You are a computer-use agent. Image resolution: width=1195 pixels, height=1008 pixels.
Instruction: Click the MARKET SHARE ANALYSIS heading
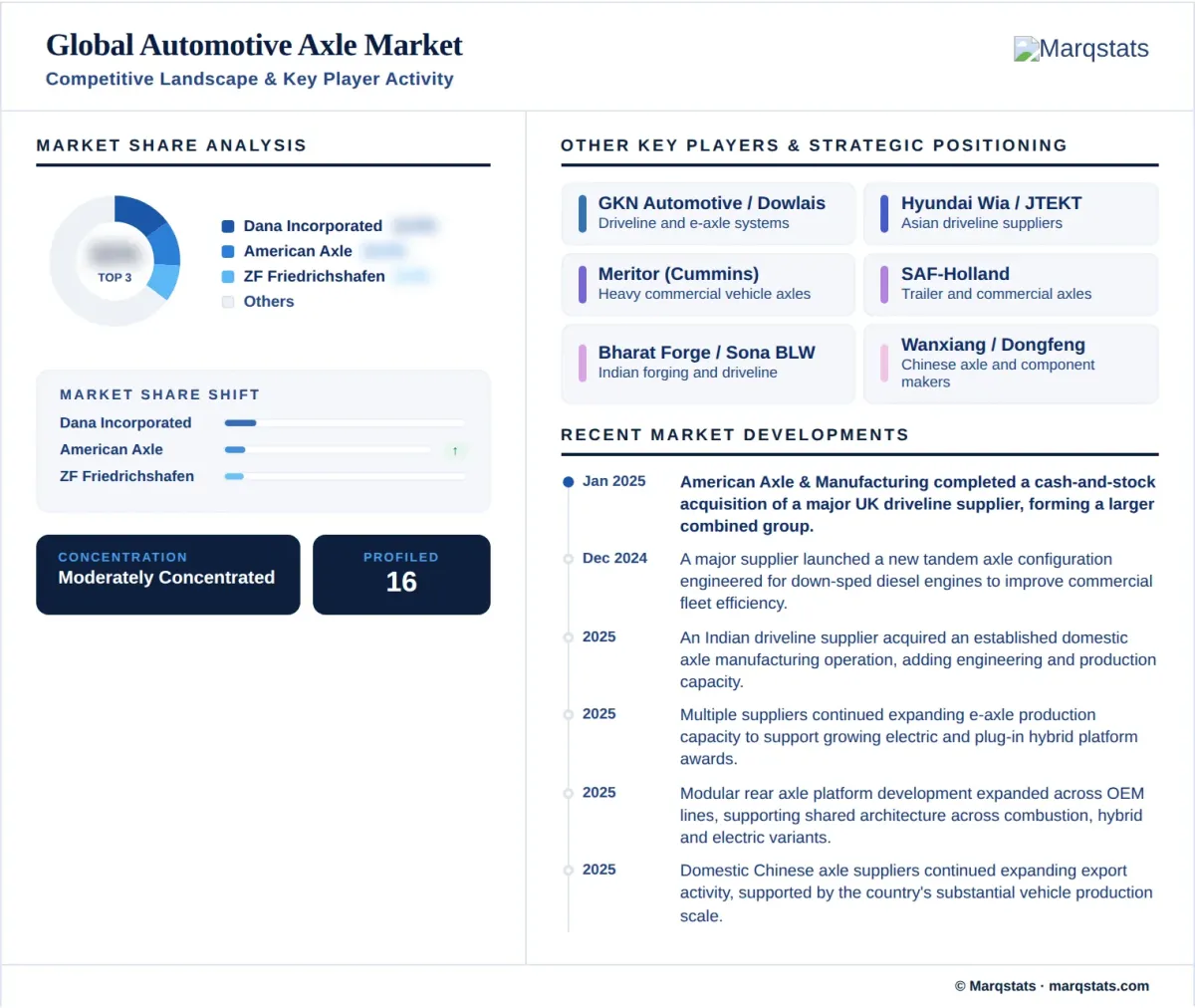click(171, 145)
